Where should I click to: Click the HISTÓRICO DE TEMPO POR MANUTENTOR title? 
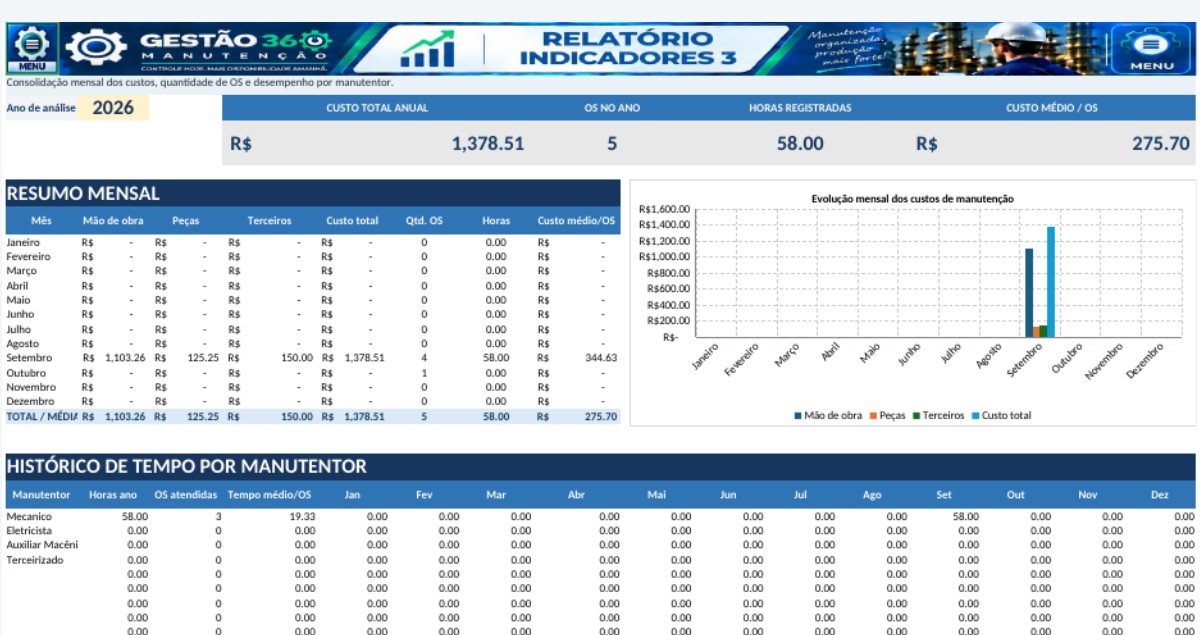point(187,466)
